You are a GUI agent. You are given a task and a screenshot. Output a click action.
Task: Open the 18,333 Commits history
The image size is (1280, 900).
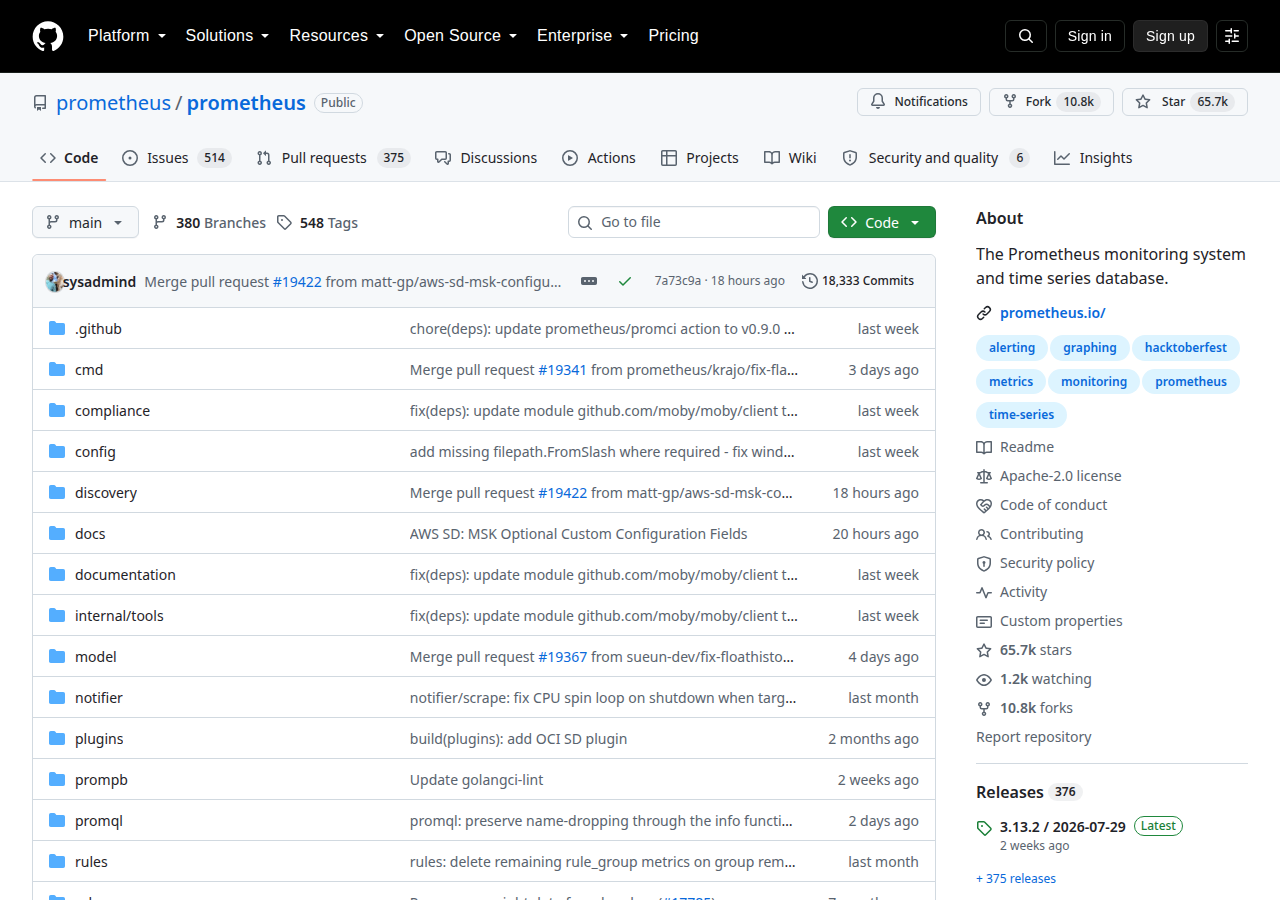tap(858, 281)
